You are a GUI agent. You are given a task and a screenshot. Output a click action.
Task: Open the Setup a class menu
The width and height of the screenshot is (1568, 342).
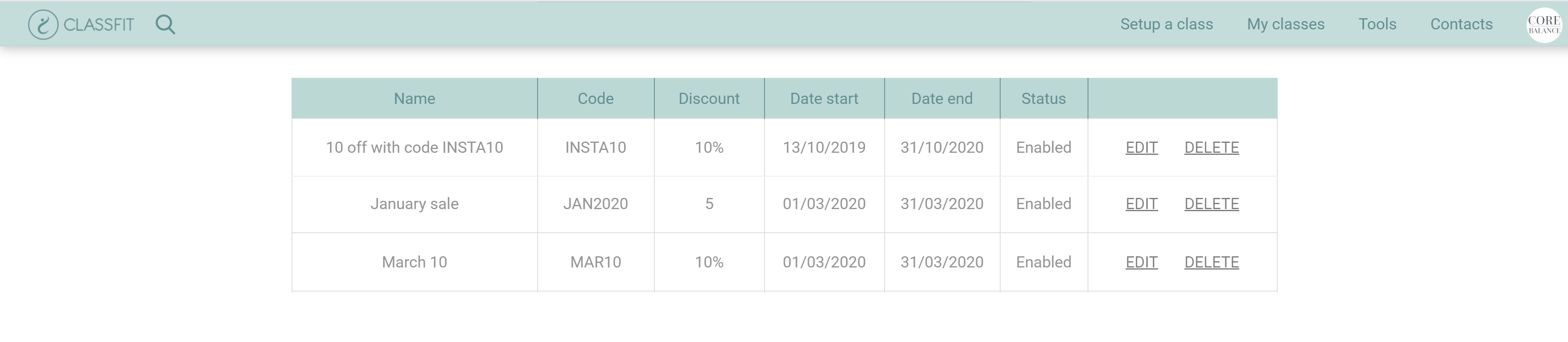[1166, 24]
